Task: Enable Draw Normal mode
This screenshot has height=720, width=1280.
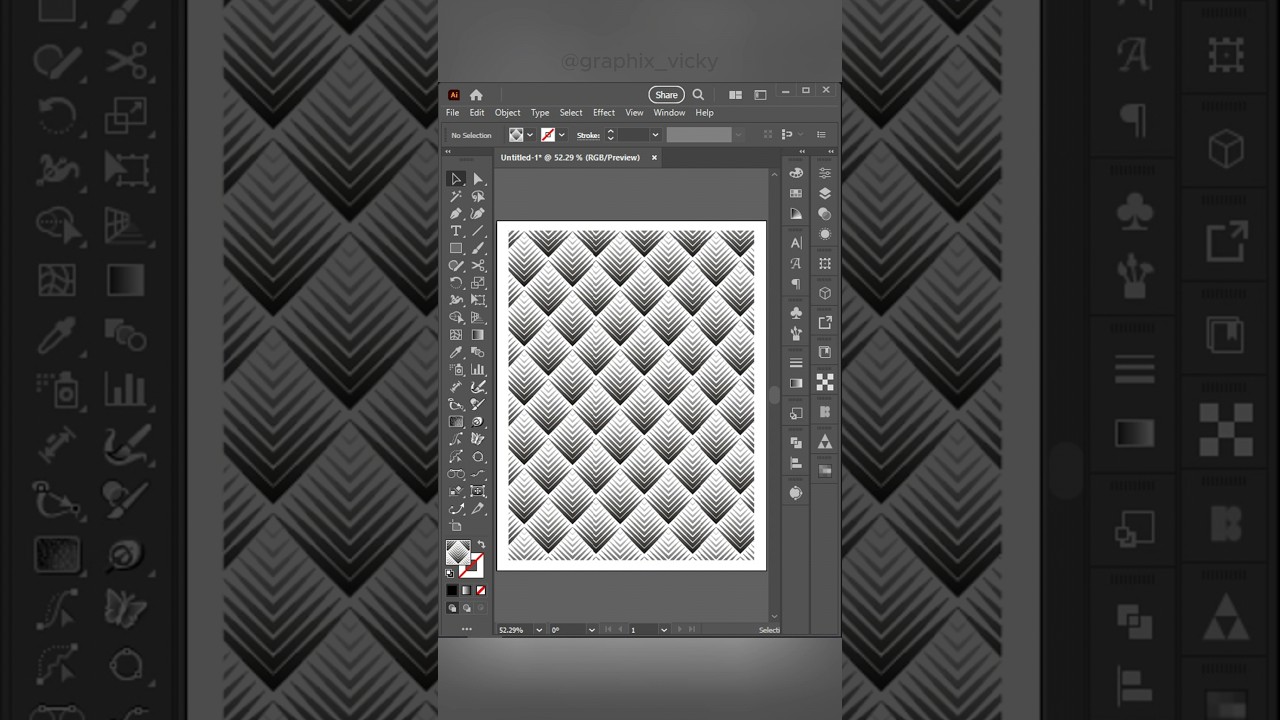Action: pos(452,608)
